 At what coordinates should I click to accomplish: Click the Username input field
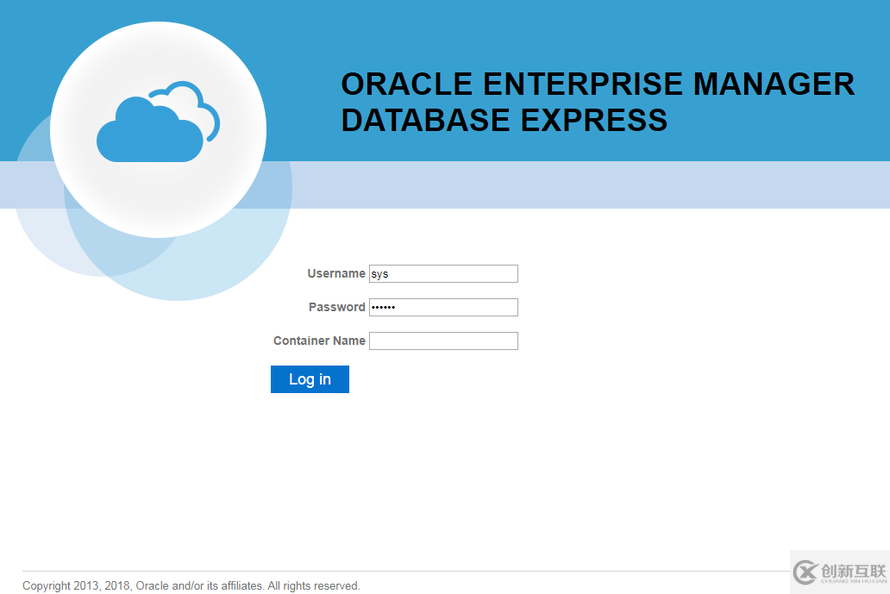[443, 273]
